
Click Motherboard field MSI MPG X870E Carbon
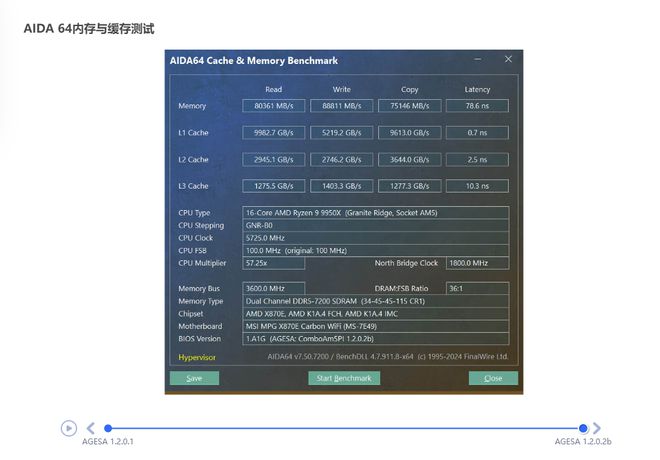point(375,326)
